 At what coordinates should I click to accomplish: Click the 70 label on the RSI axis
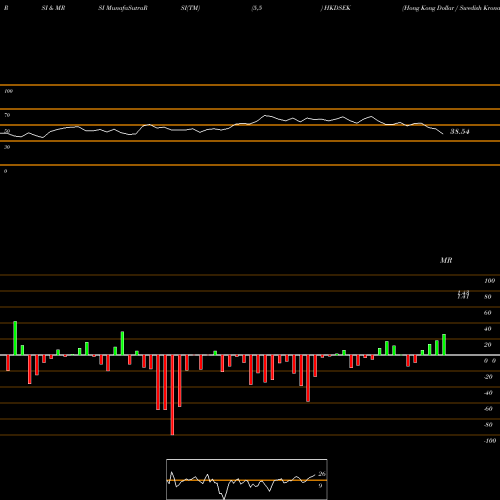coord(7,115)
